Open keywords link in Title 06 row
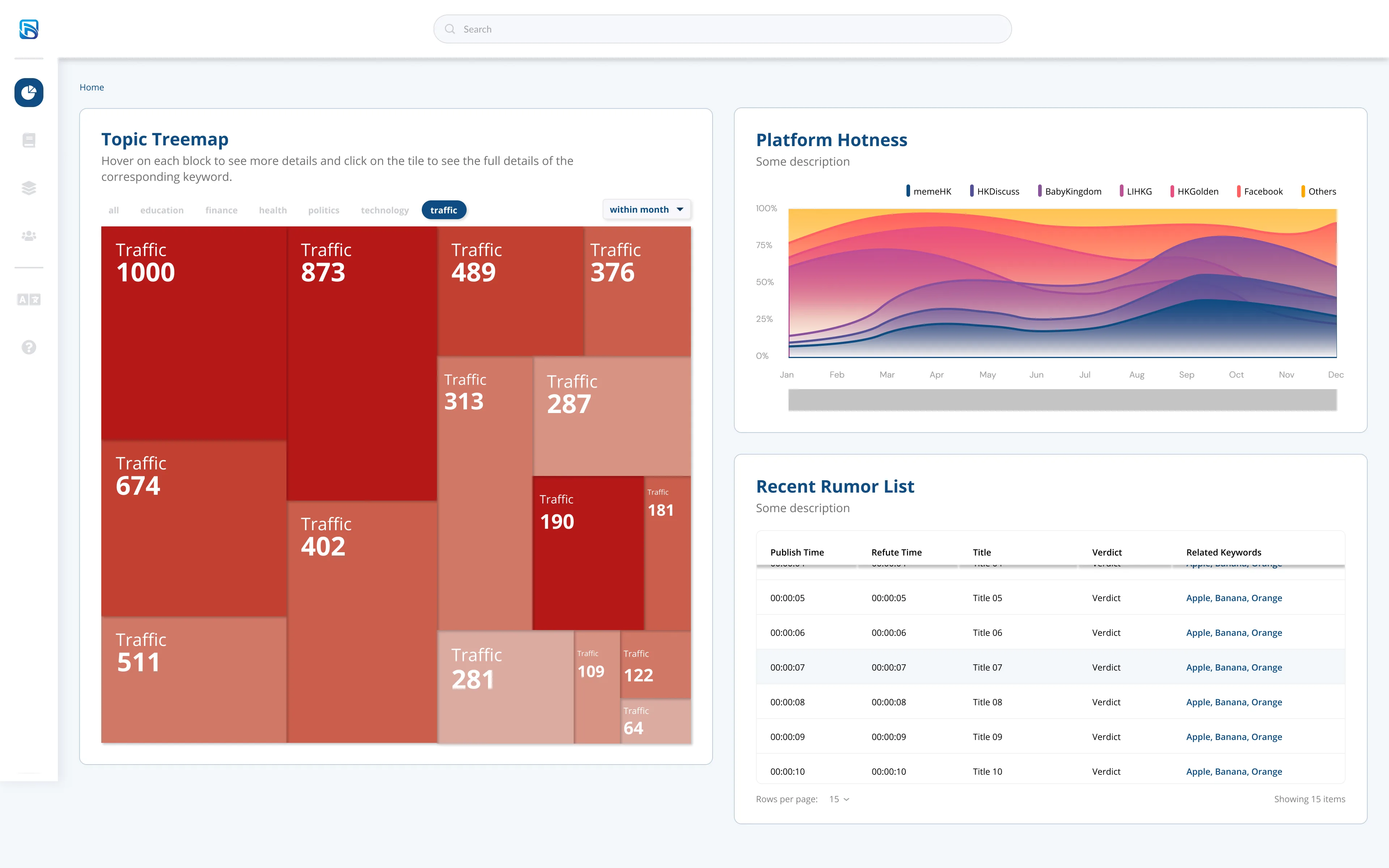Image resolution: width=1389 pixels, height=868 pixels. click(1234, 633)
